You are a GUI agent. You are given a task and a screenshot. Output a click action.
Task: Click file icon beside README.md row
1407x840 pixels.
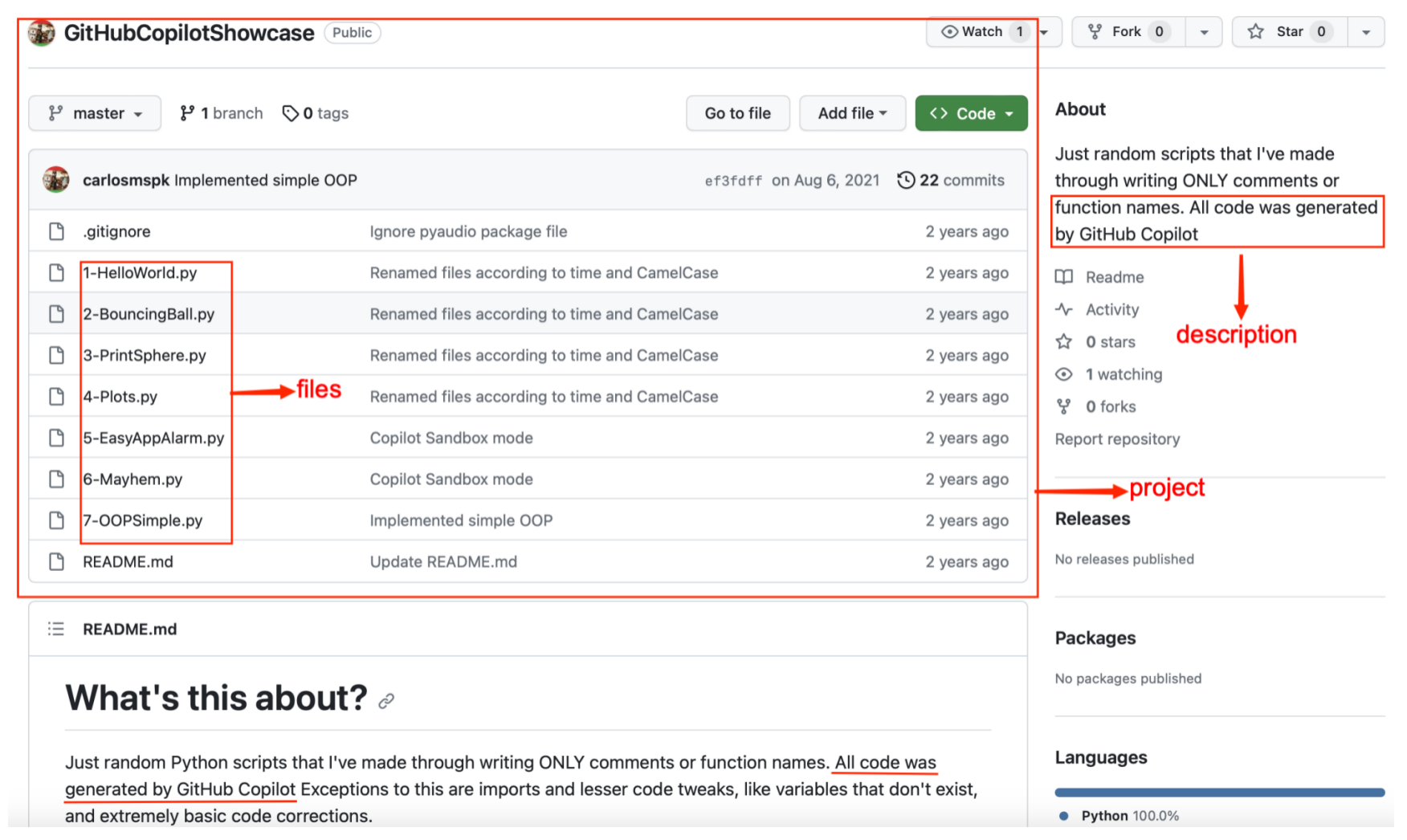[x=56, y=562]
